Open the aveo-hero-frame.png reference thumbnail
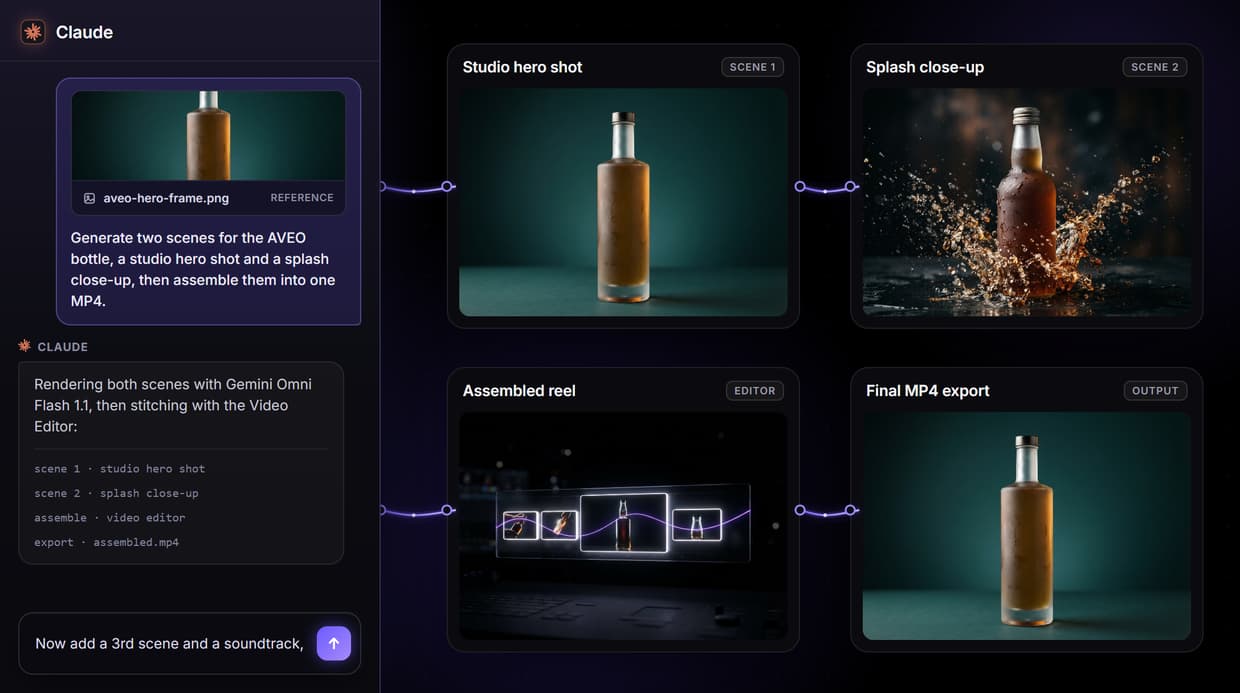1240x693 pixels. point(208,136)
